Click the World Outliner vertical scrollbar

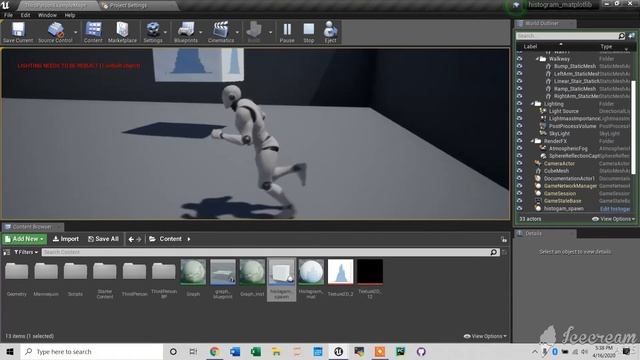point(633,127)
